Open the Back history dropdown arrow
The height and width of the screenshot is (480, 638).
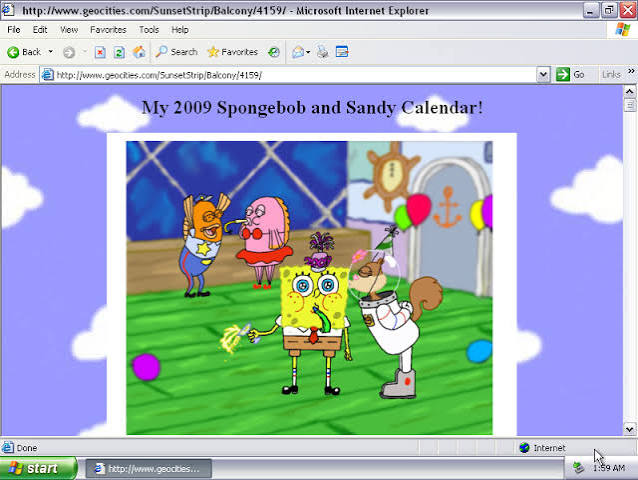click(50, 52)
